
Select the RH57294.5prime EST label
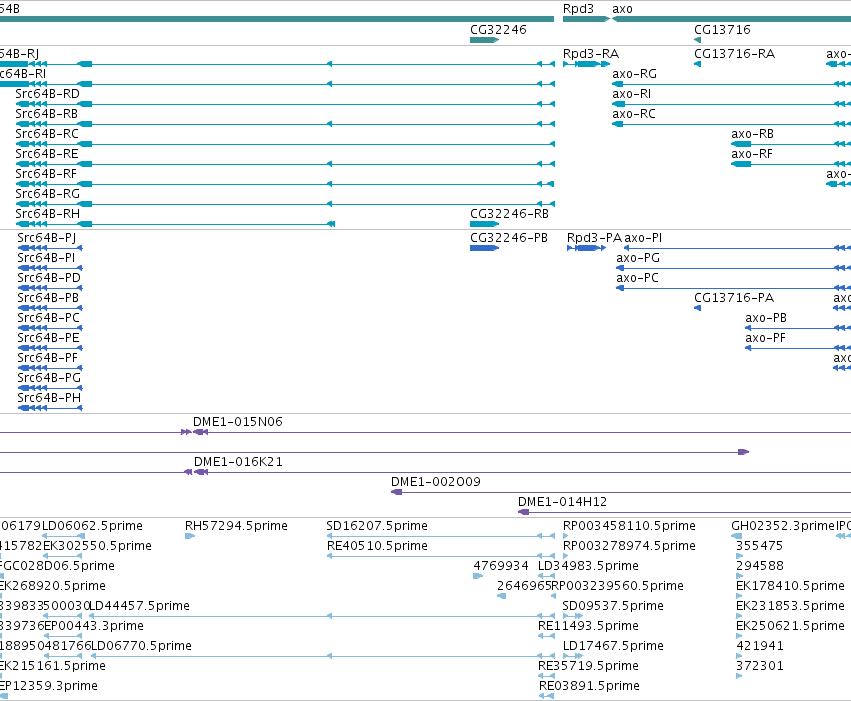(x=236, y=526)
